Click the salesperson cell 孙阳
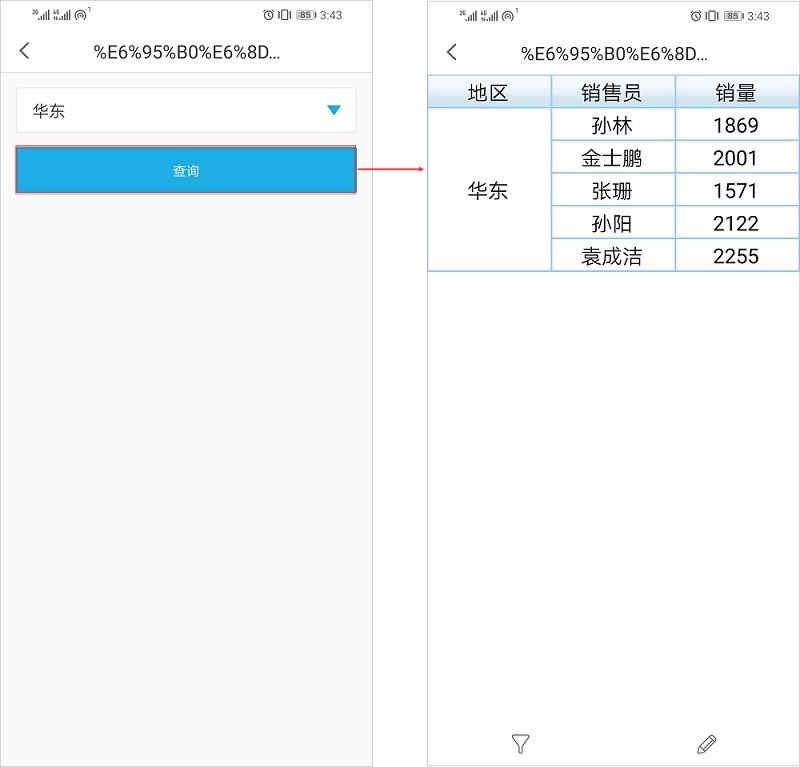The height and width of the screenshot is (767, 800). click(613, 222)
